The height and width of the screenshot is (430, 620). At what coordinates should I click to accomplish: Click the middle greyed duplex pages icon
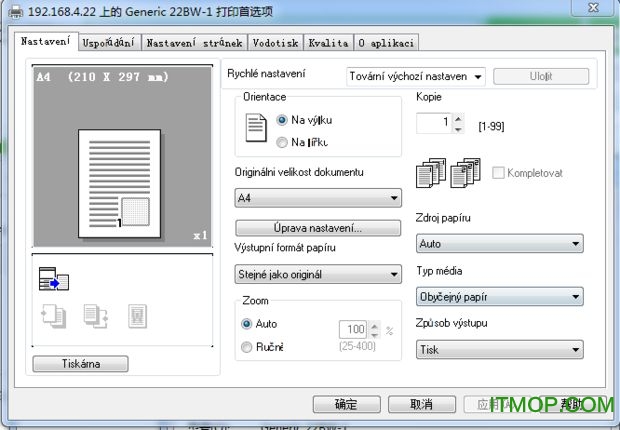click(x=96, y=316)
